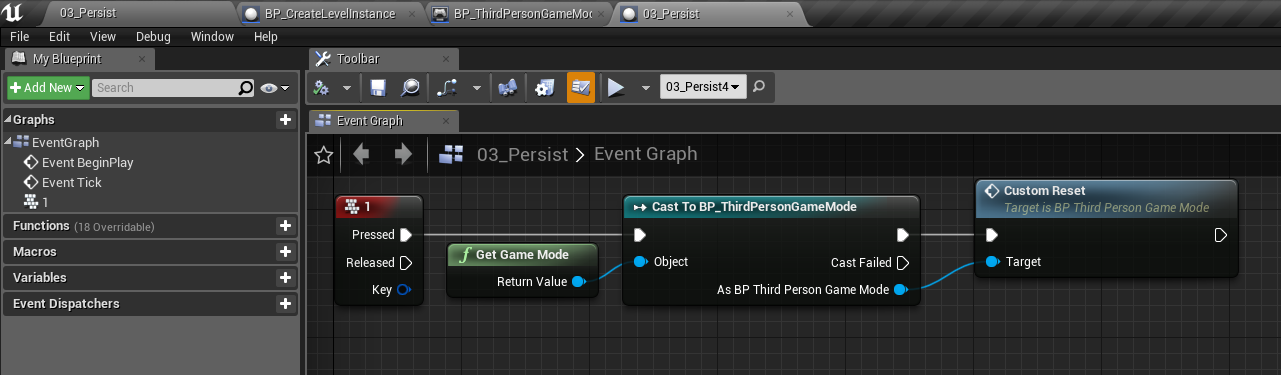Click Event Graph breadcrumb link
This screenshot has height=375, width=1281.
coord(645,154)
